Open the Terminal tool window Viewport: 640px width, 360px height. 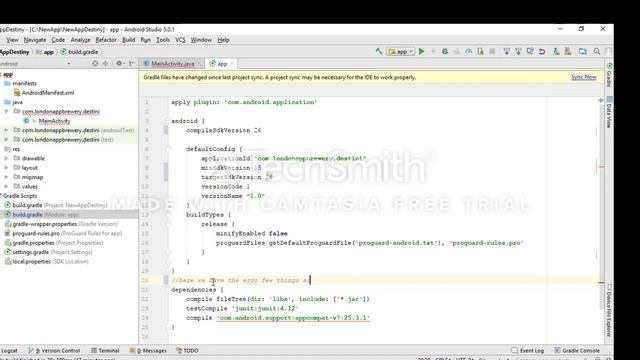105,350
